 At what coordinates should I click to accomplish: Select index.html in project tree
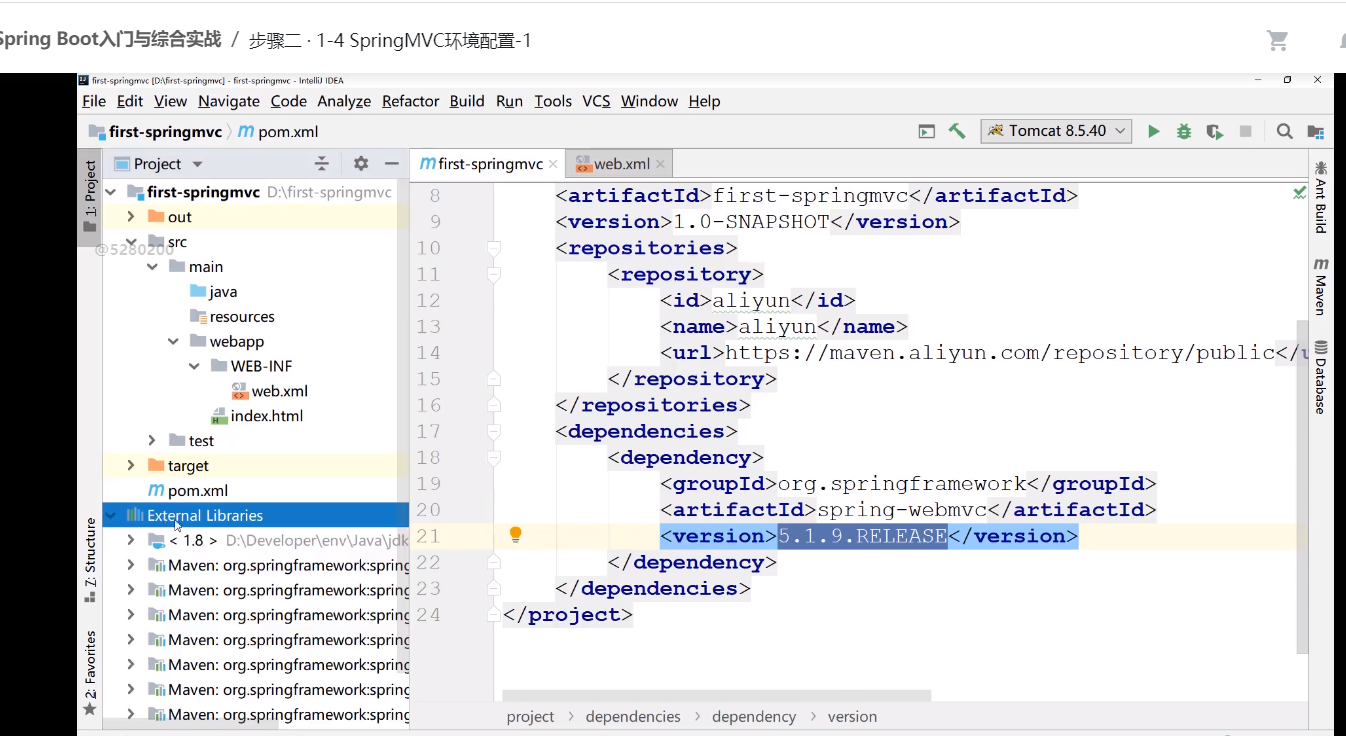[x=256, y=416]
